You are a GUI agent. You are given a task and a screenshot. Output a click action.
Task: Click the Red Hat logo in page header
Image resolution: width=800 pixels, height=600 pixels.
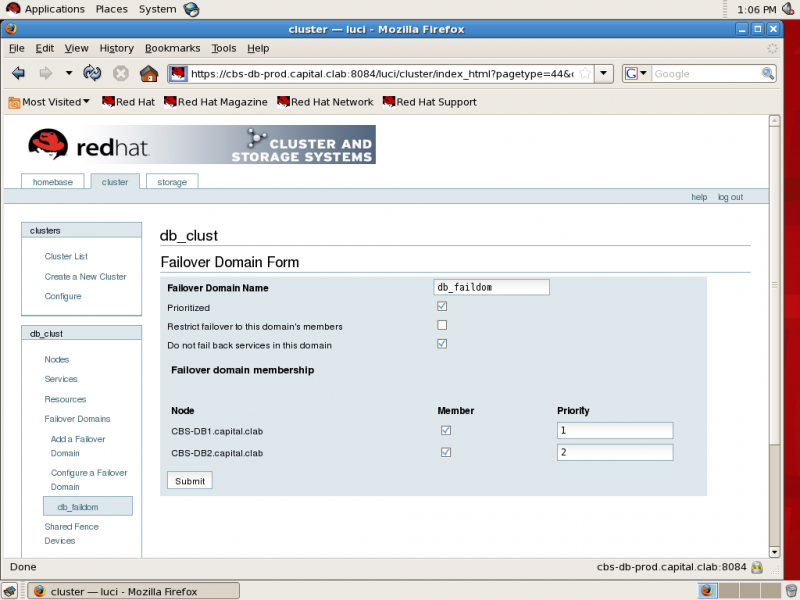click(x=89, y=144)
